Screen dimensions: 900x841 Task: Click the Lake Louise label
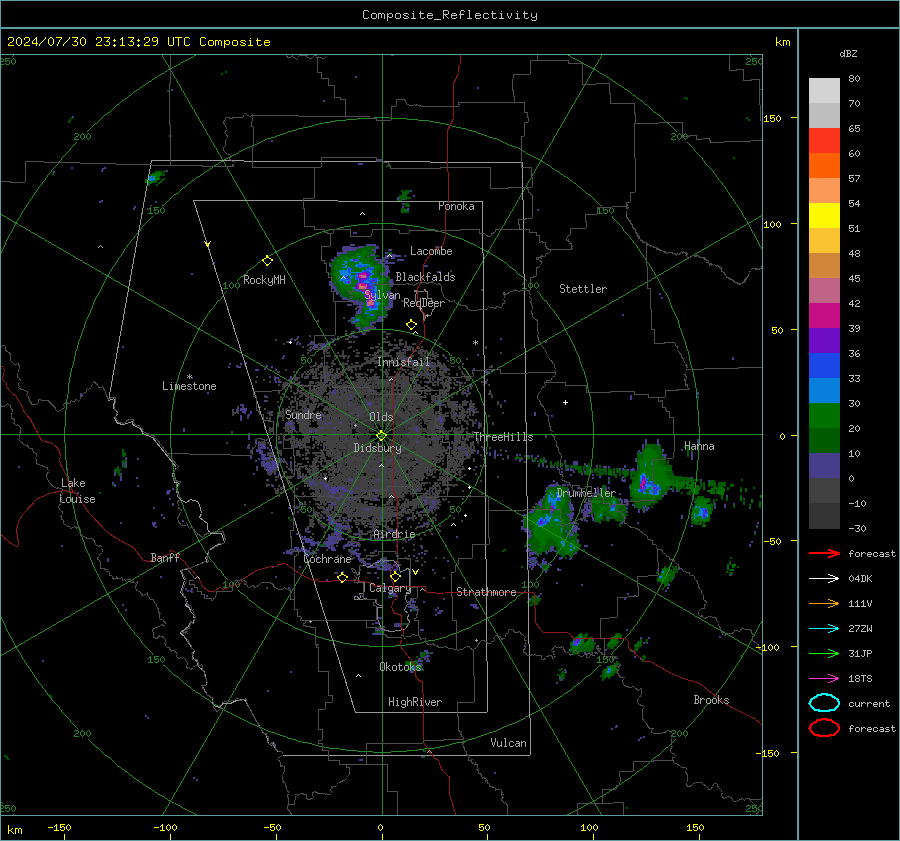(x=77, y=491)
